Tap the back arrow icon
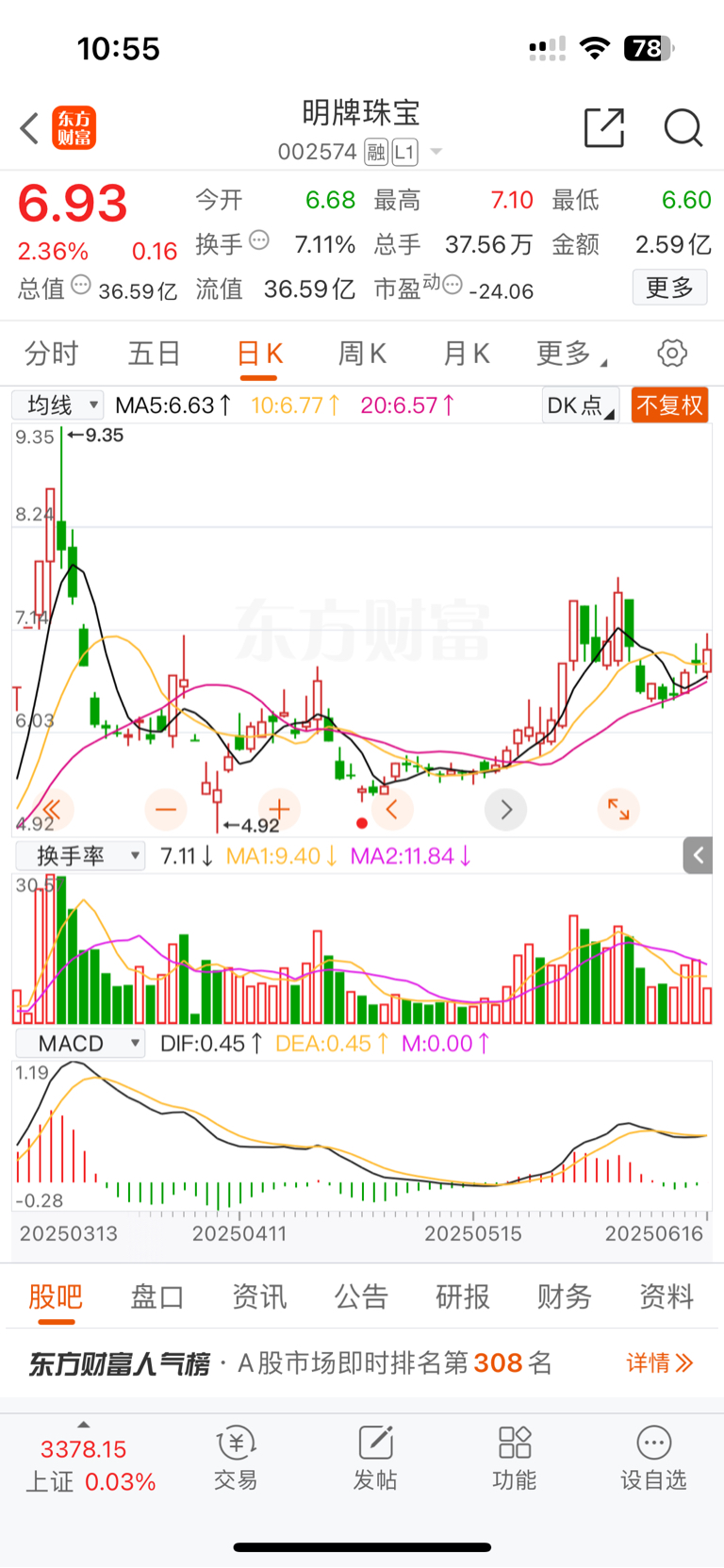 point(29,128)
